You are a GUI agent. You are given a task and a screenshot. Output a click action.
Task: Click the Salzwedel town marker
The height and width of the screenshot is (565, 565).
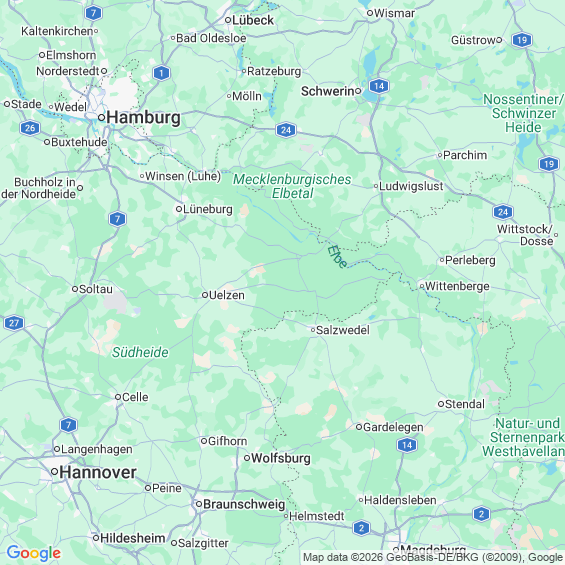point(313,330)
